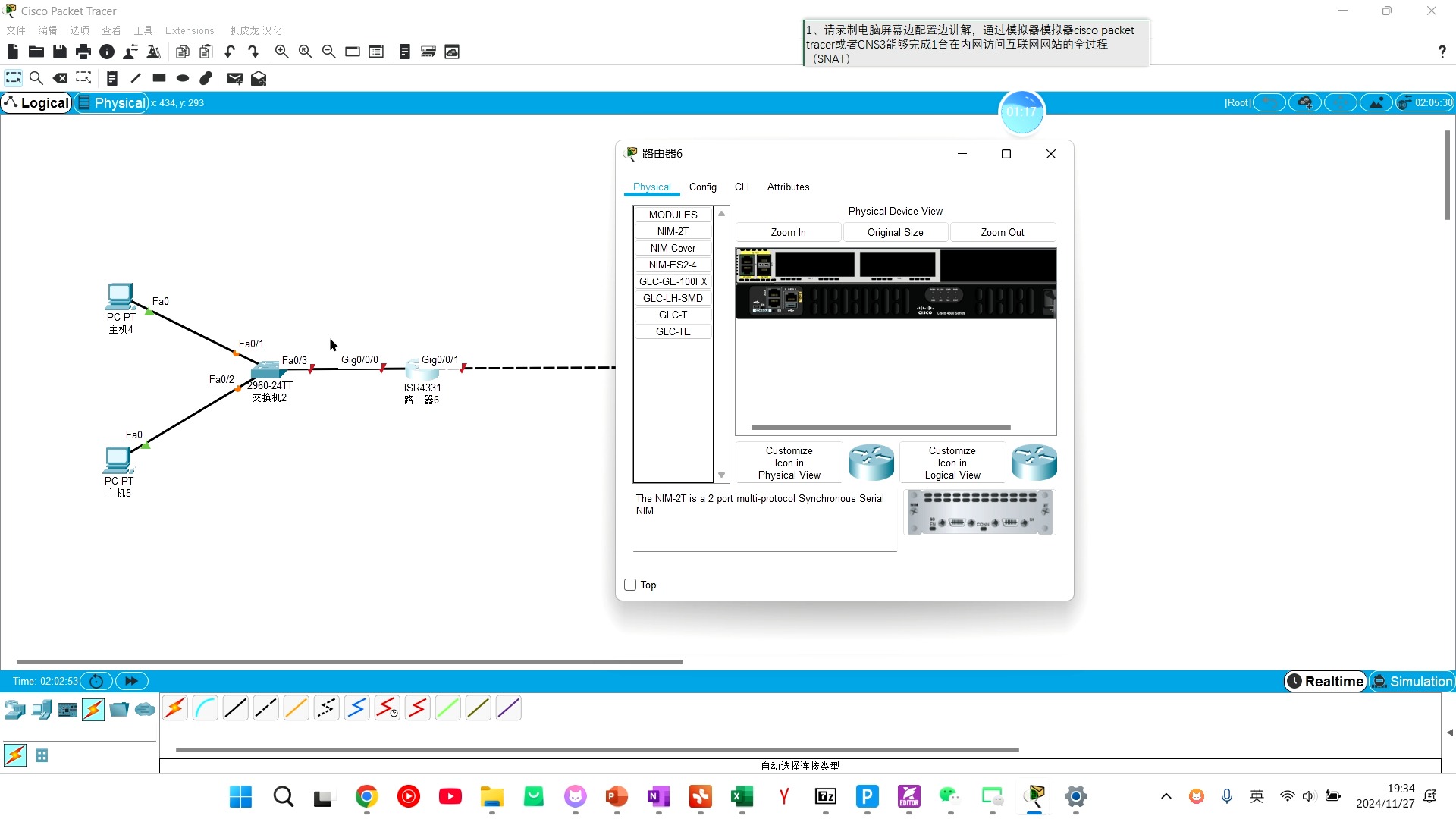Switch to Physical workspace view
Image resolution: width=1456 pixels, height=819 pixels.
[x=111, y=102]
